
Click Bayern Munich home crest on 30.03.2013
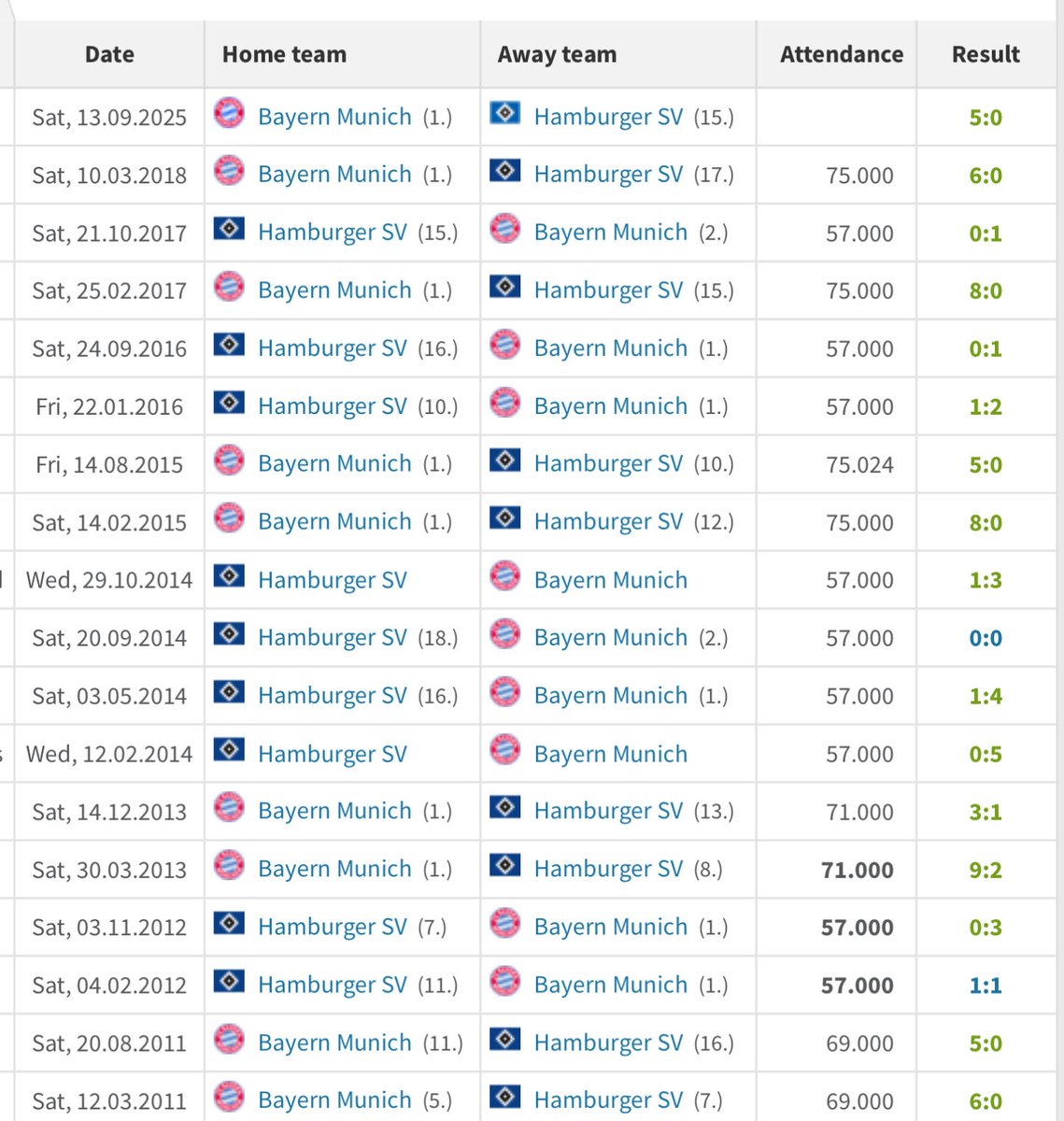(229, 867)
